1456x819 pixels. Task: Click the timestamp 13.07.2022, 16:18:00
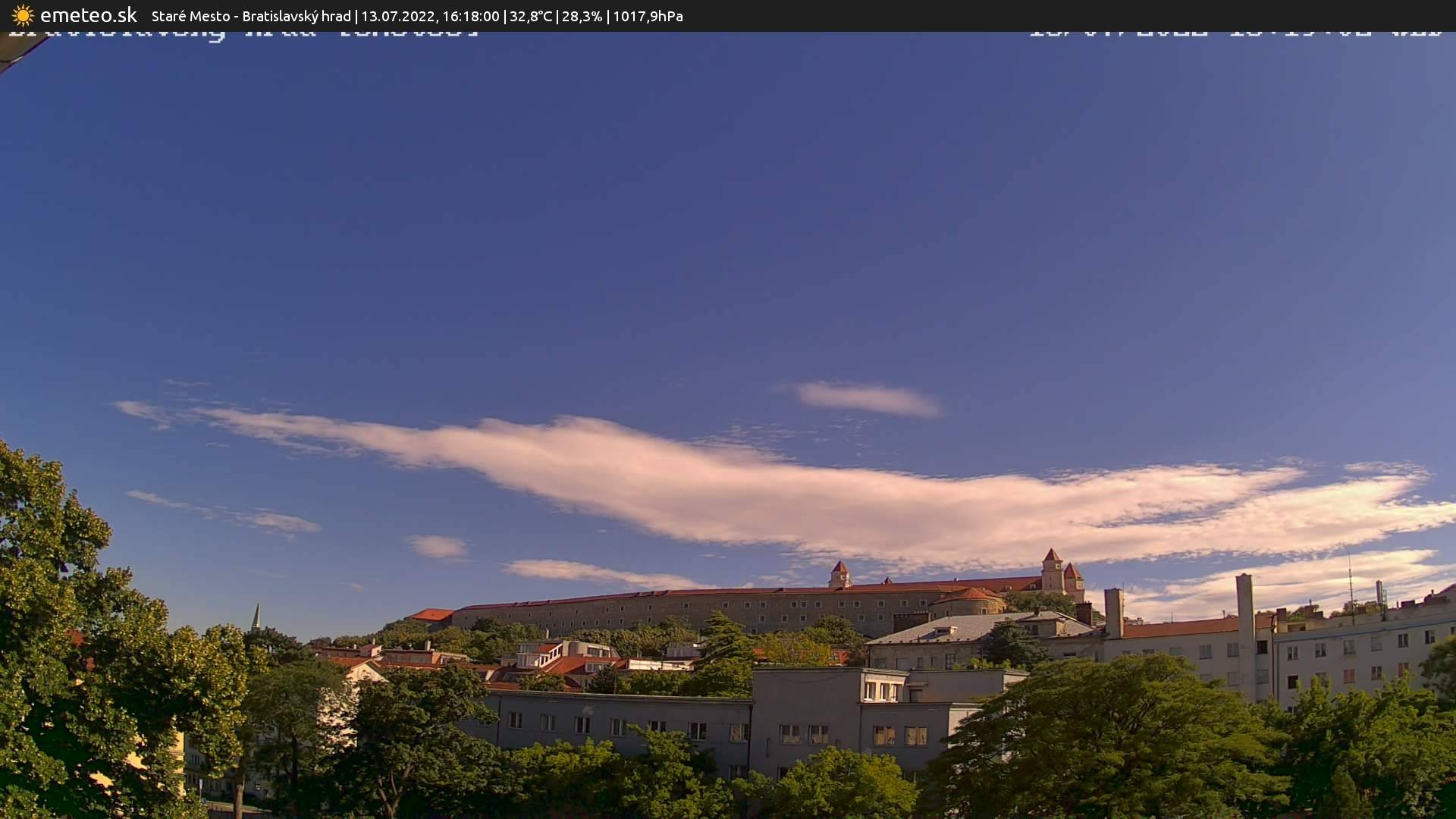[x=433, y=15]
